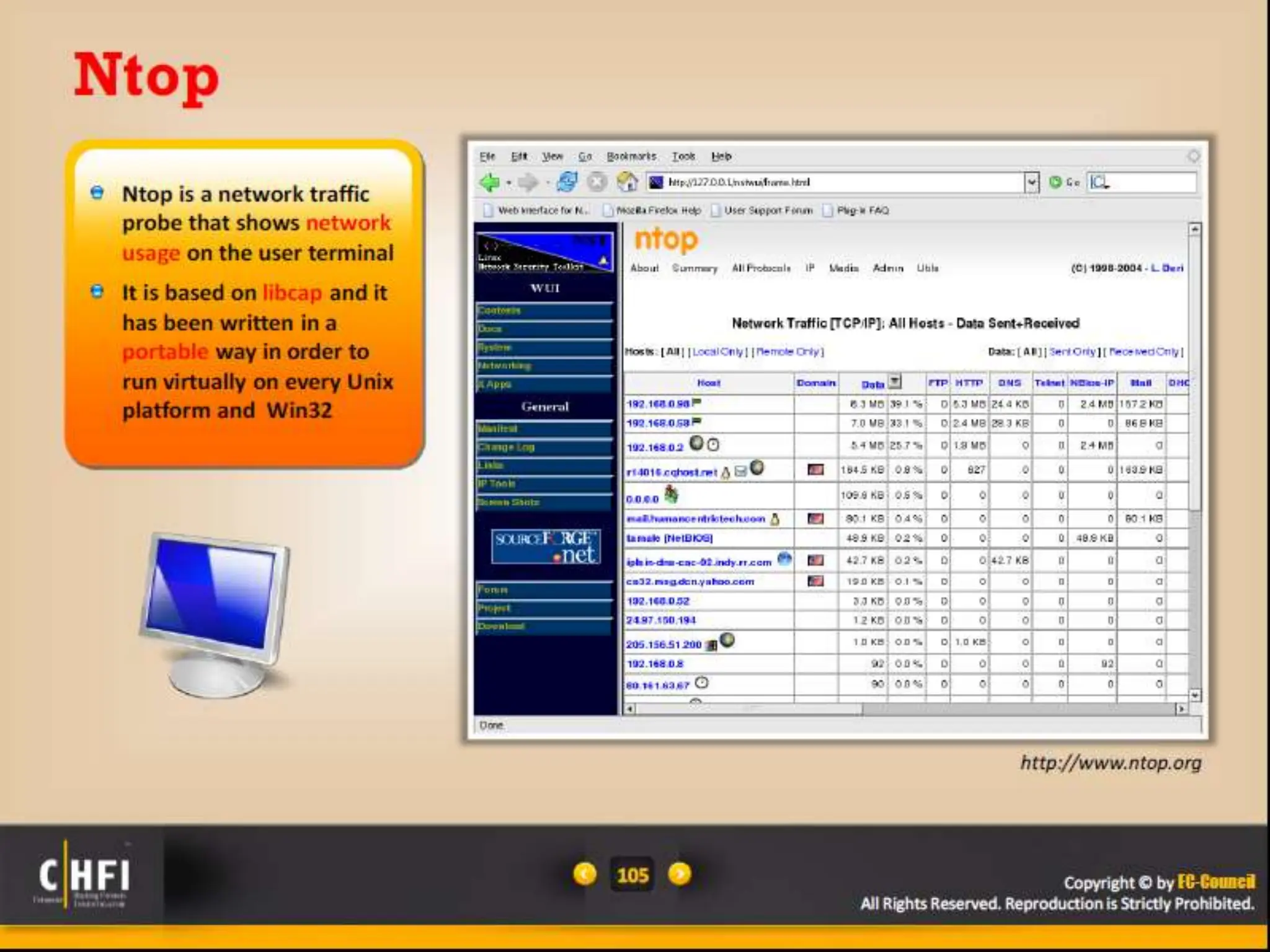
Task: Open host 192.168.0.98 details
Action: (658, 404)
